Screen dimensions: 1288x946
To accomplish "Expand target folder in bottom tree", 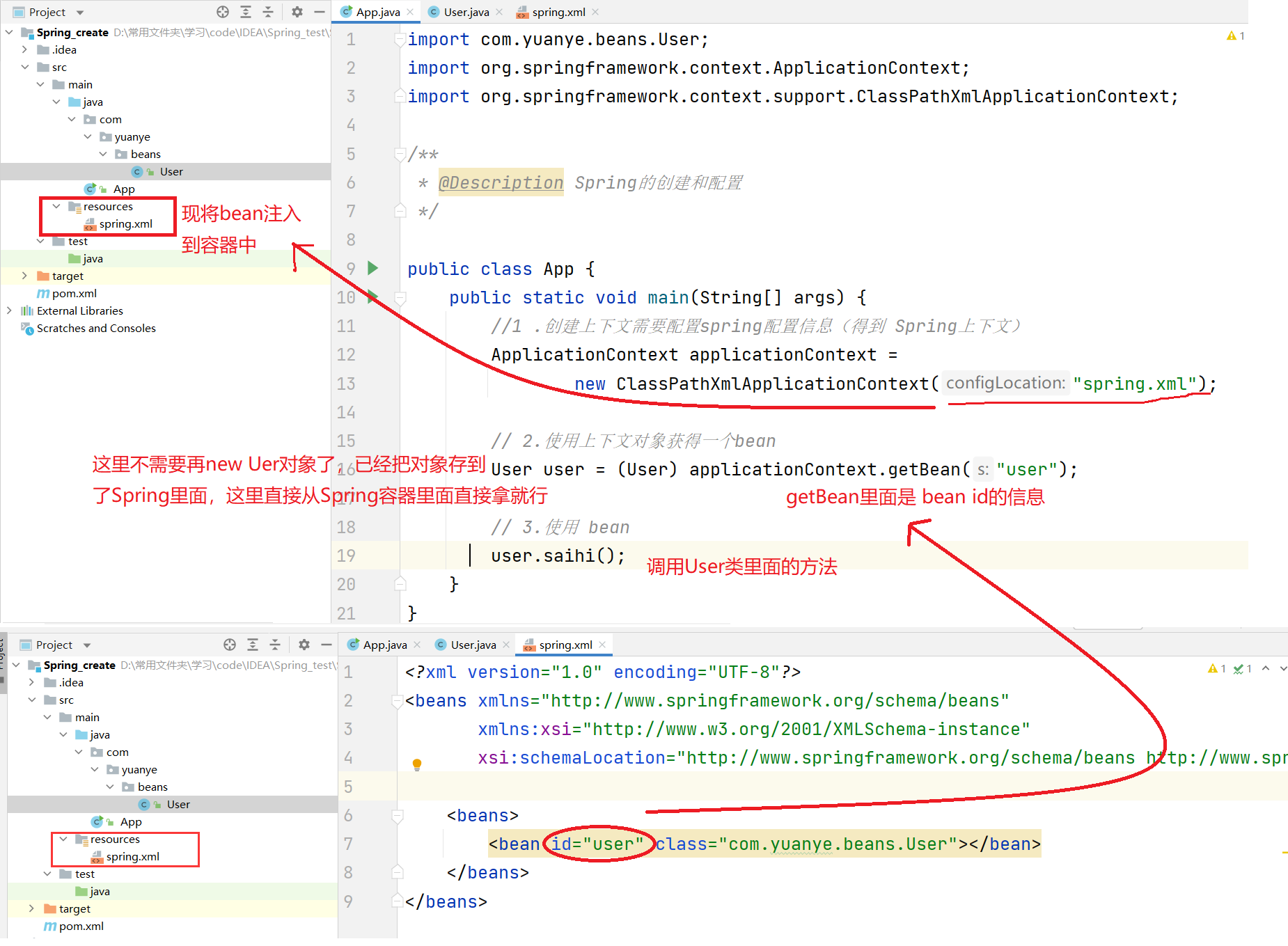I will tap(31, 908).
